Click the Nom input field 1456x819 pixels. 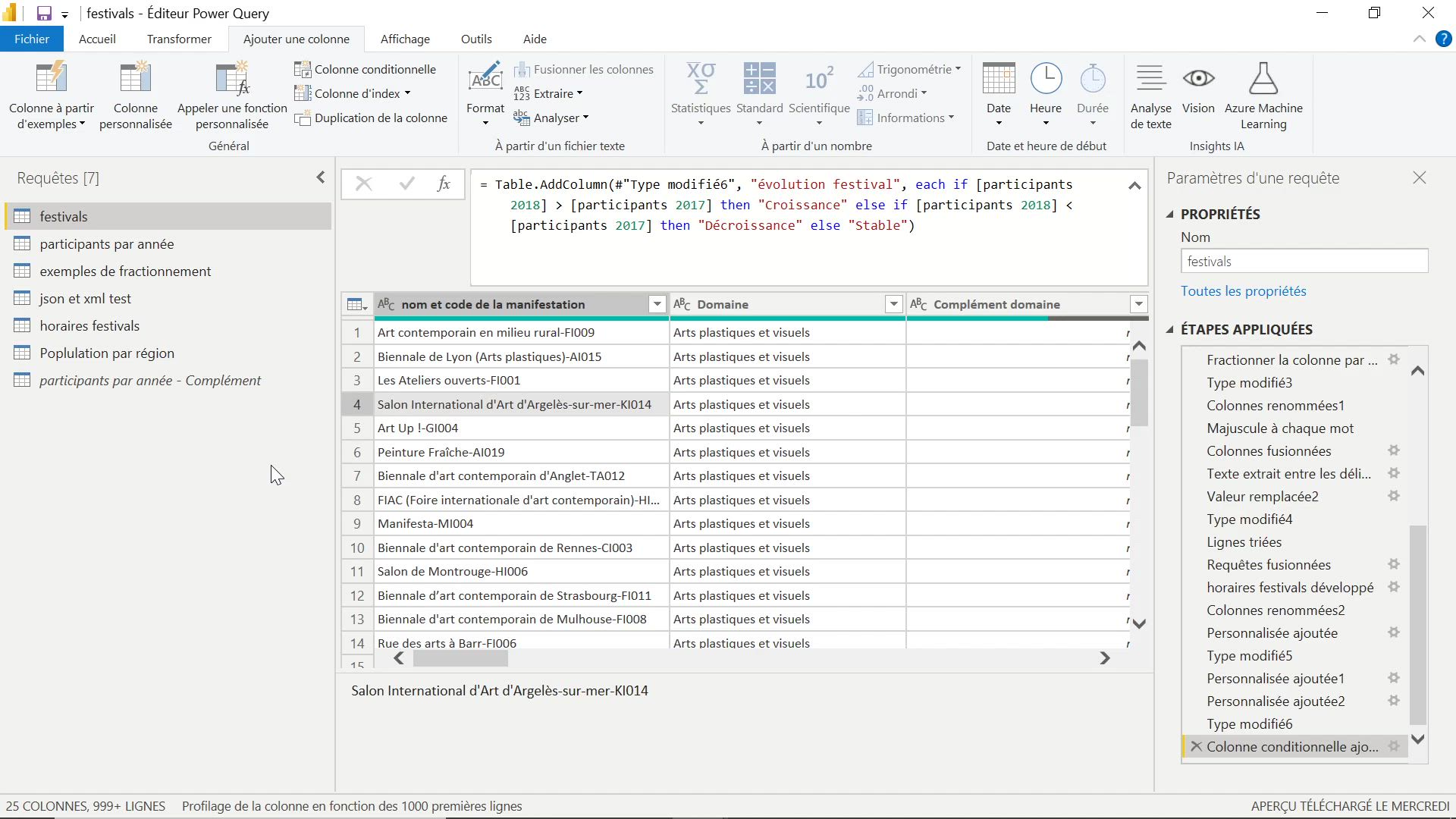pyautogui.click(x=1304, y=262)
